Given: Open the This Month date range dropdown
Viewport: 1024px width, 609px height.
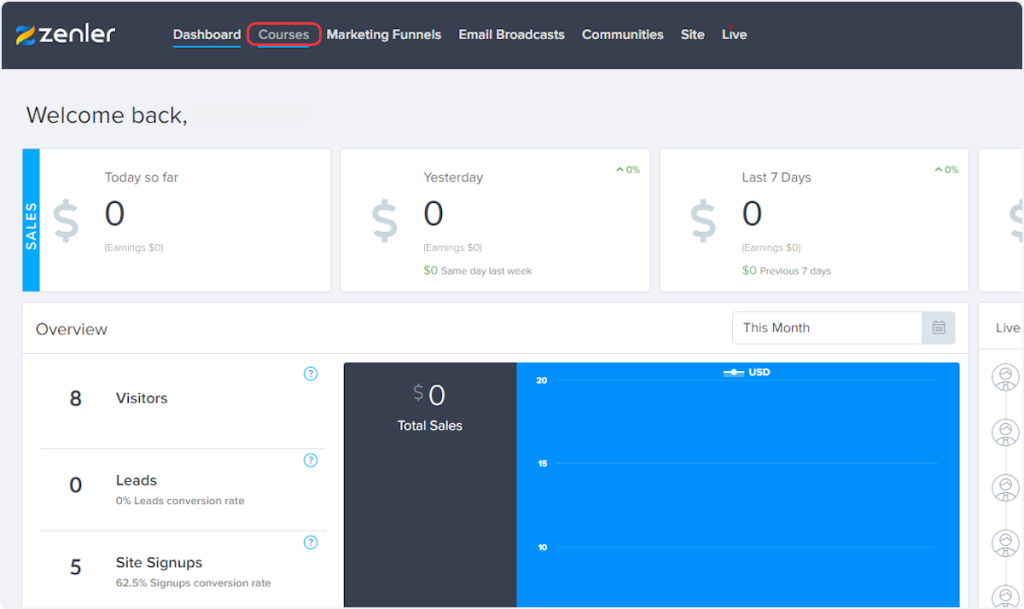Looking at the screenshot, I should [x=826, y=328].
